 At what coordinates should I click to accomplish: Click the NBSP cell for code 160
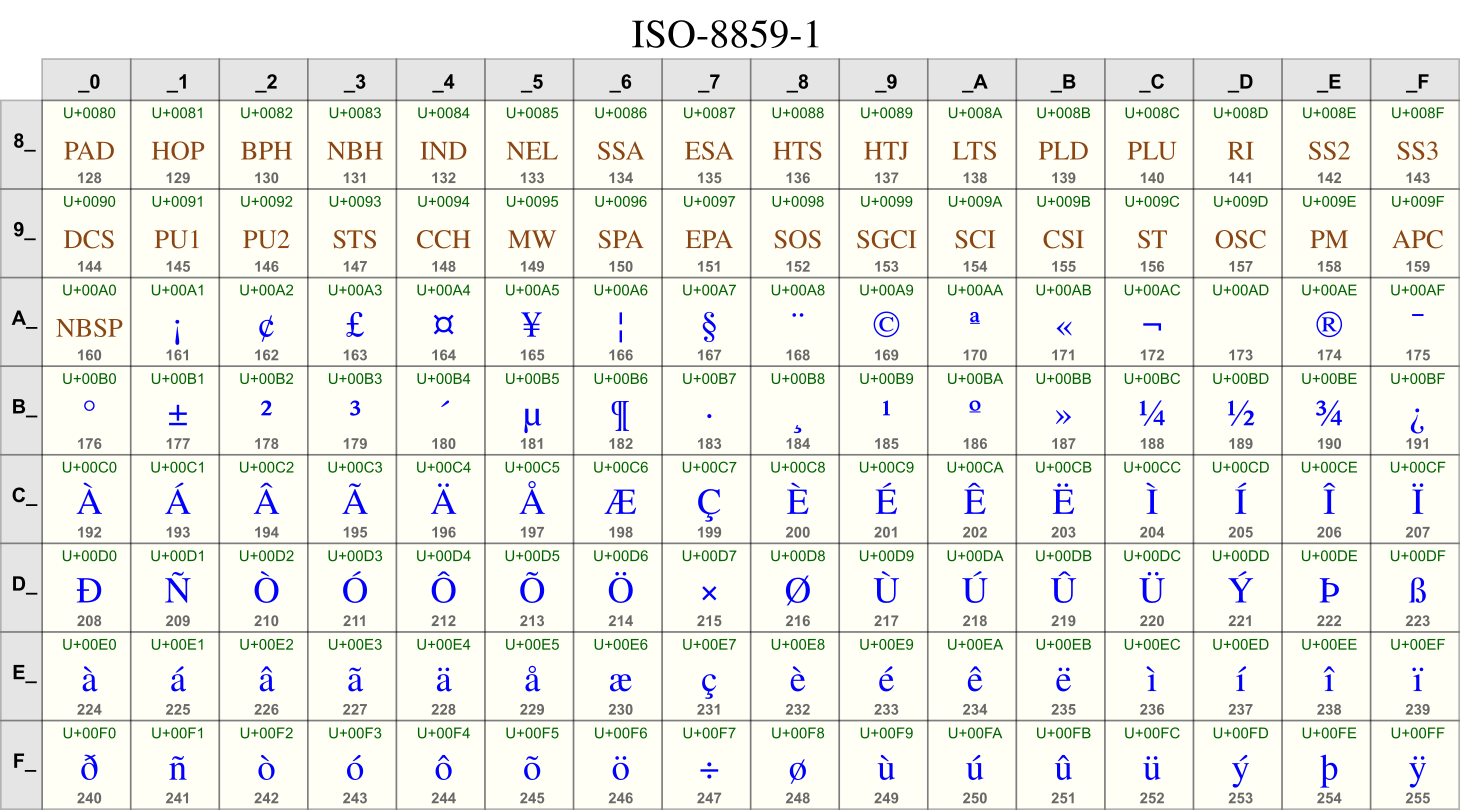click(89, 327)
